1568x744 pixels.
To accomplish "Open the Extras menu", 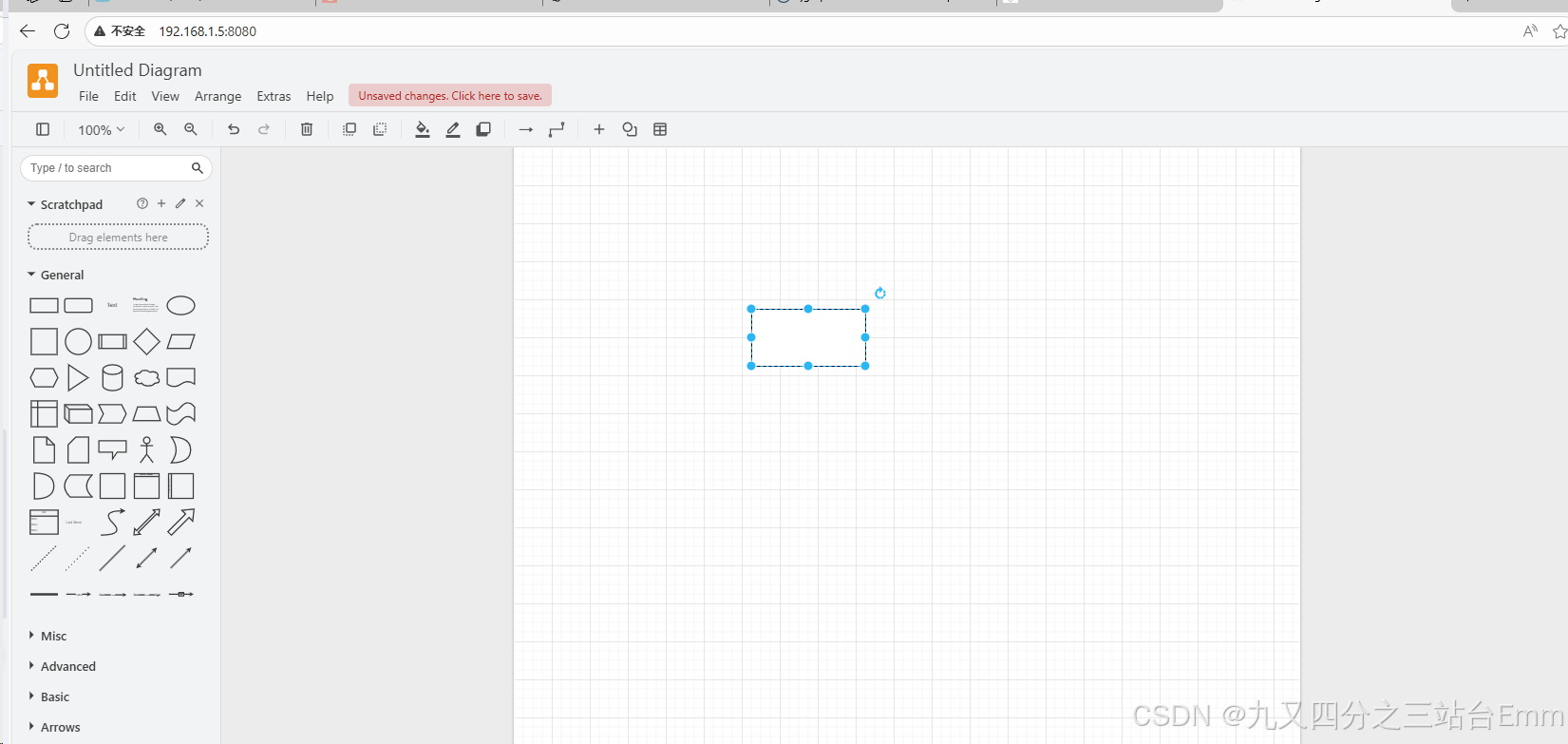I will 274,96.
